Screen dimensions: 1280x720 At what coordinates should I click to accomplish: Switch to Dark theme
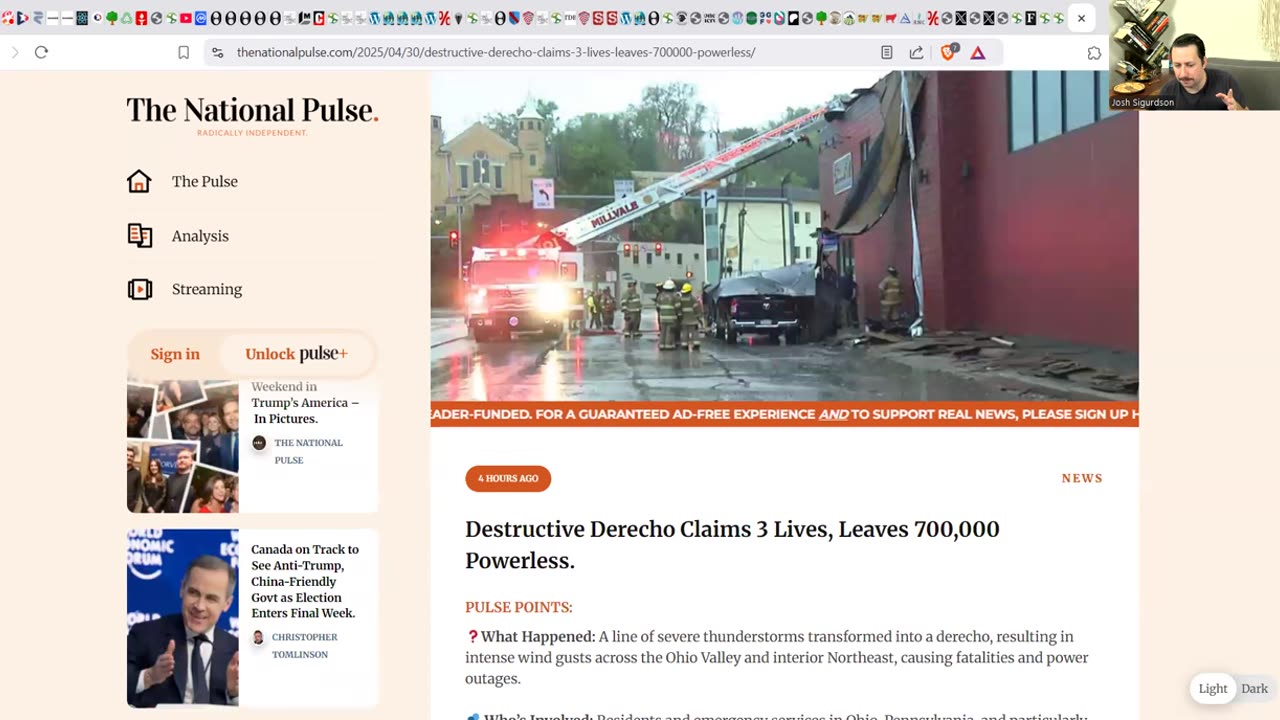pos(1254,689)
